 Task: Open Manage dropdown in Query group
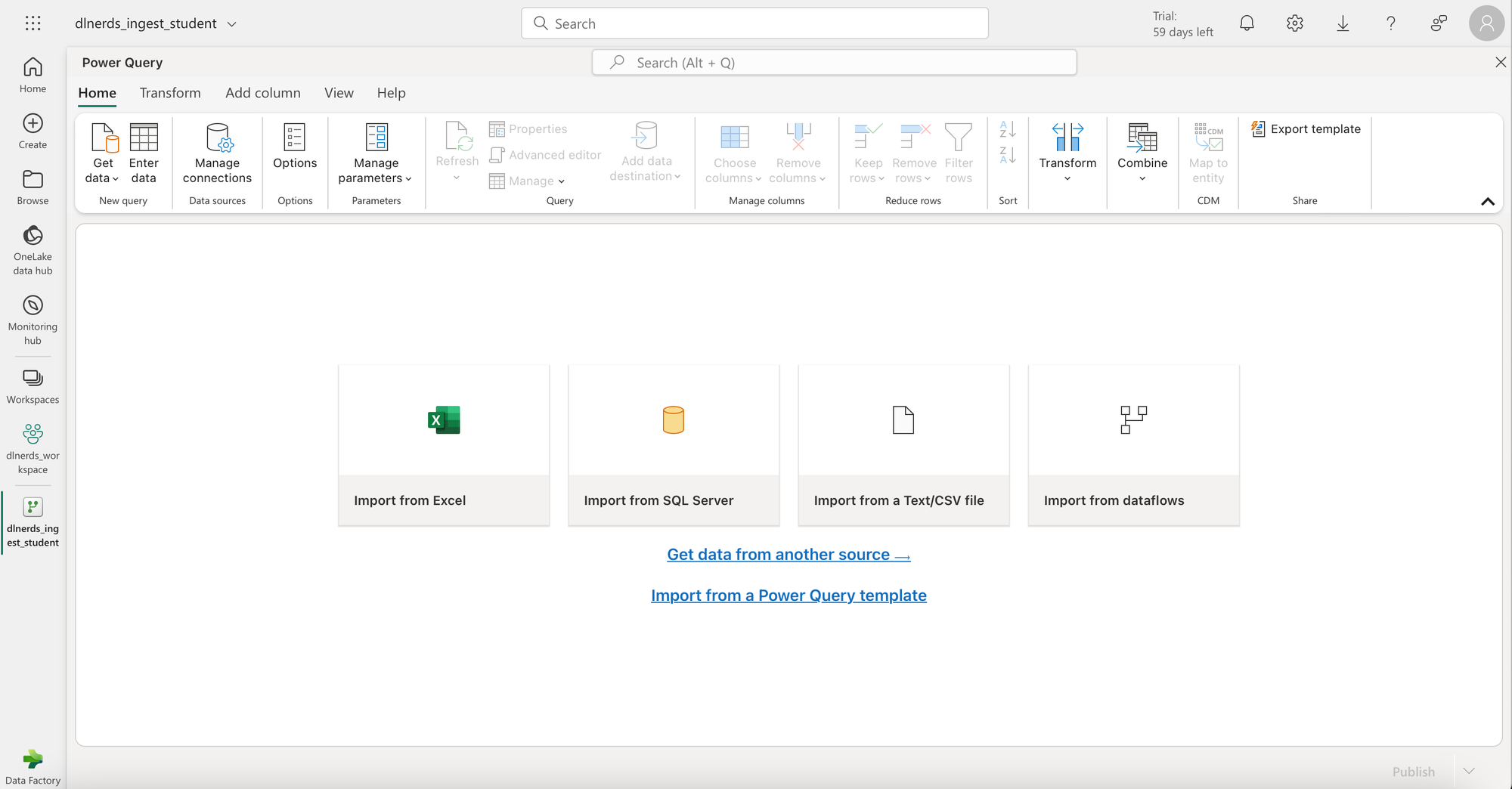coord(527,181)
